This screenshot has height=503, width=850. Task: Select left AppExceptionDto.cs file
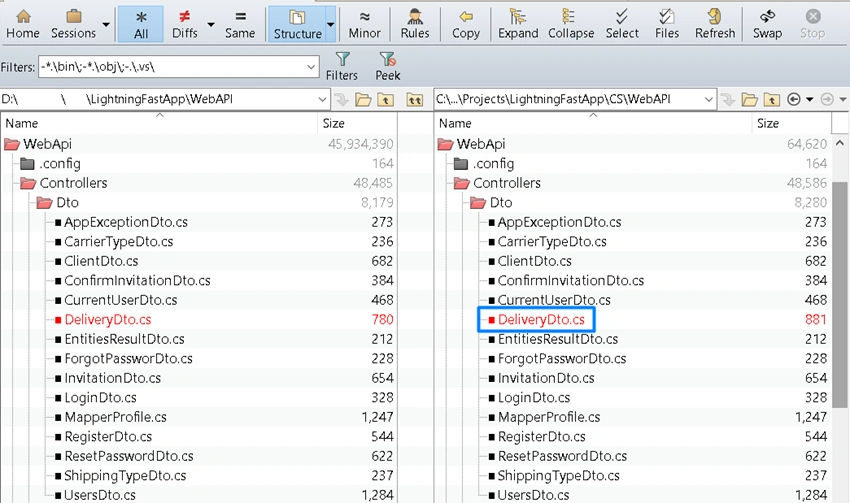pyautogui.click(x=126, y=222)
